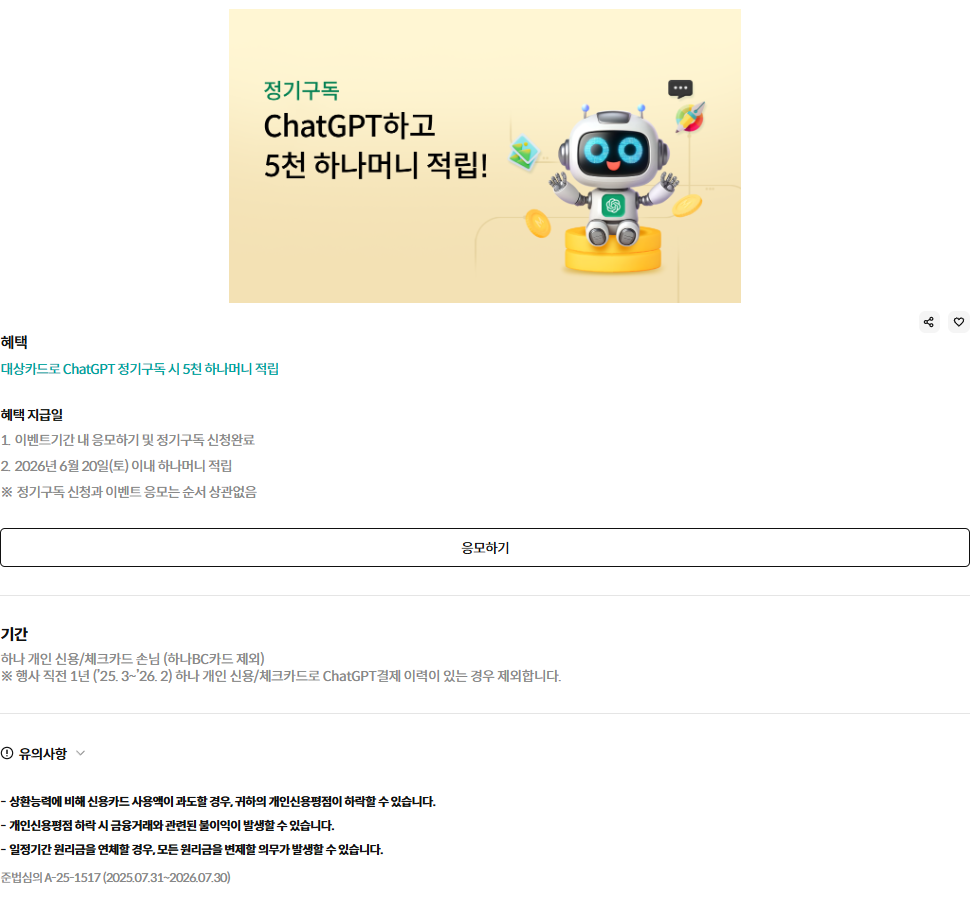Expand the 유의사항 chevron arrow

80,753
